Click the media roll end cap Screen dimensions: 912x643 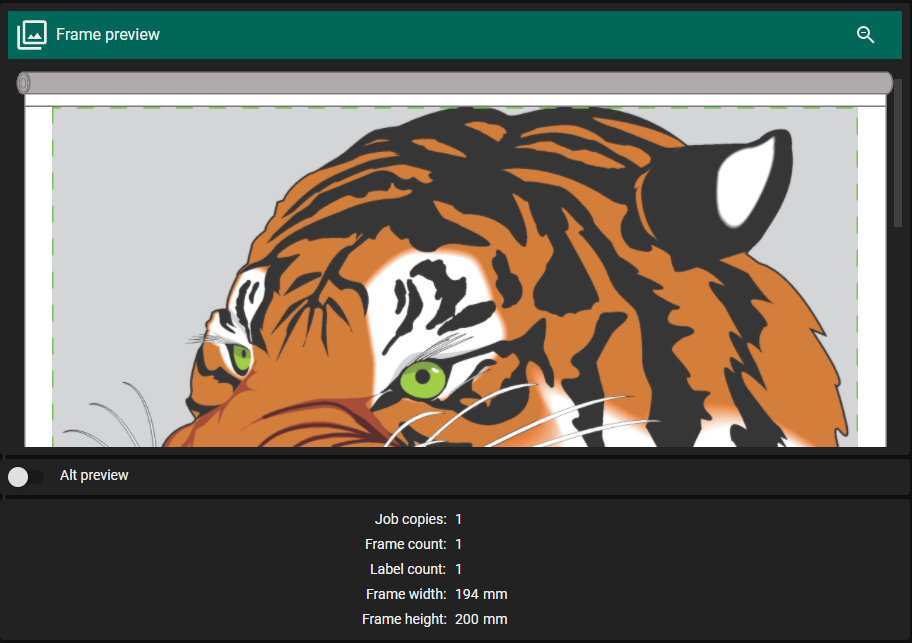click(23, 84)
